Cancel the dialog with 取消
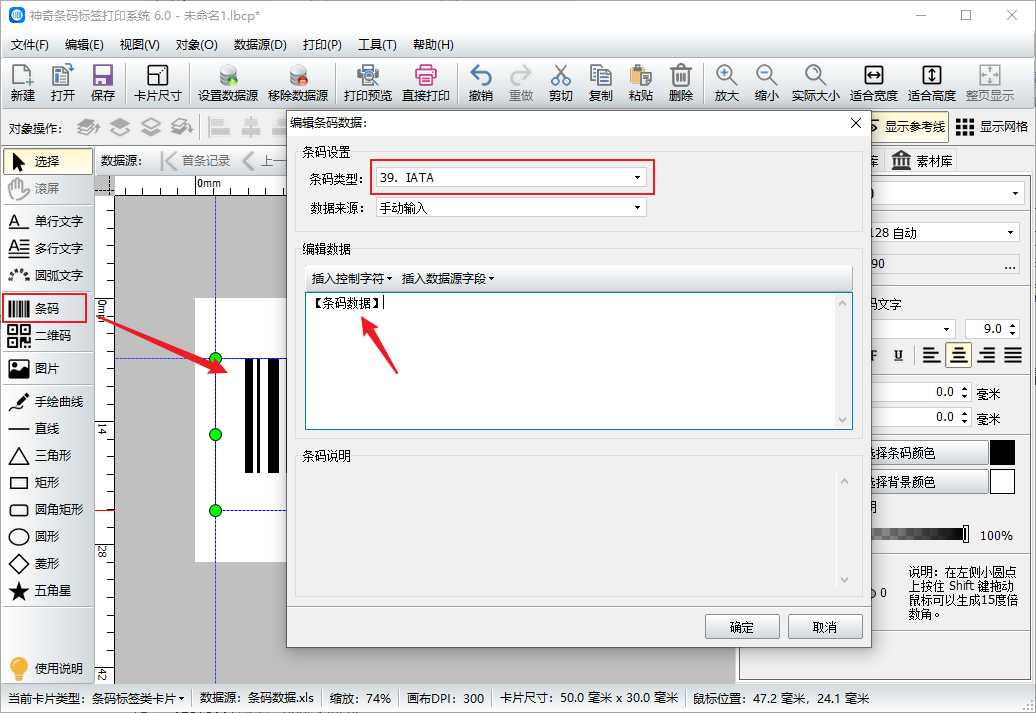1036x713 pixels. [x=825, y=626]
